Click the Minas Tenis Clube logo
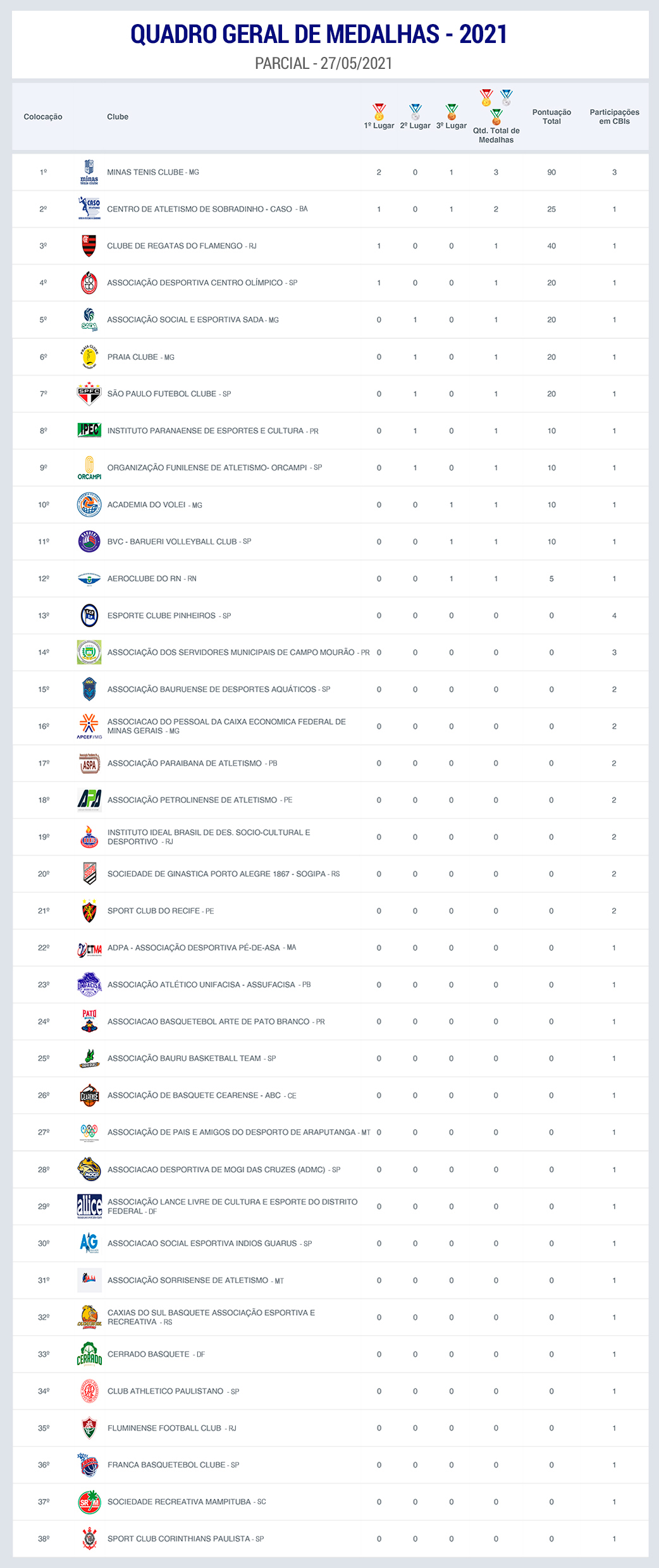 (89, 172)
